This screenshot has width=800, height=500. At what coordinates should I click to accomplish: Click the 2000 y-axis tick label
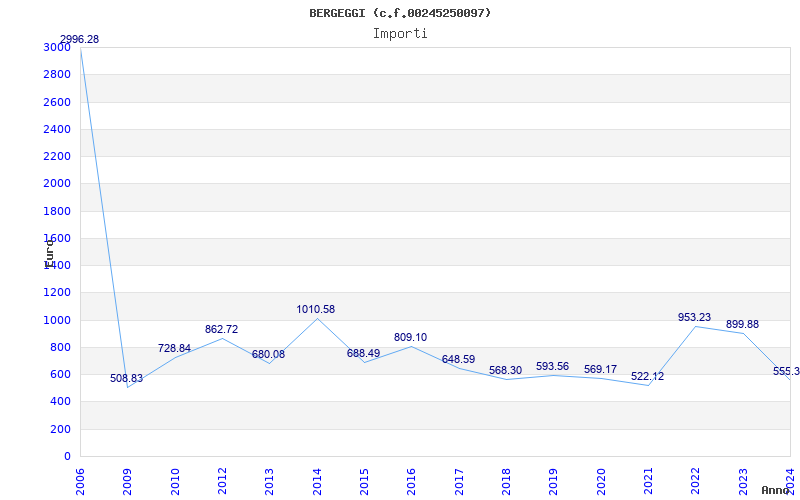click(x=57, y=184)
